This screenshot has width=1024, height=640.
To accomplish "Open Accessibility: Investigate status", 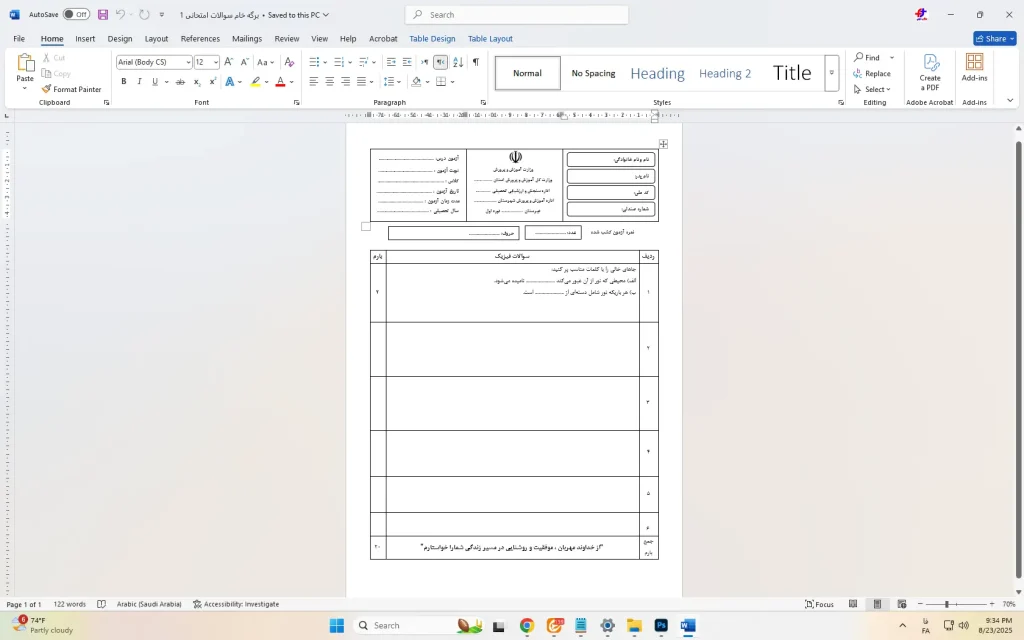I will (x=236, y=604).
